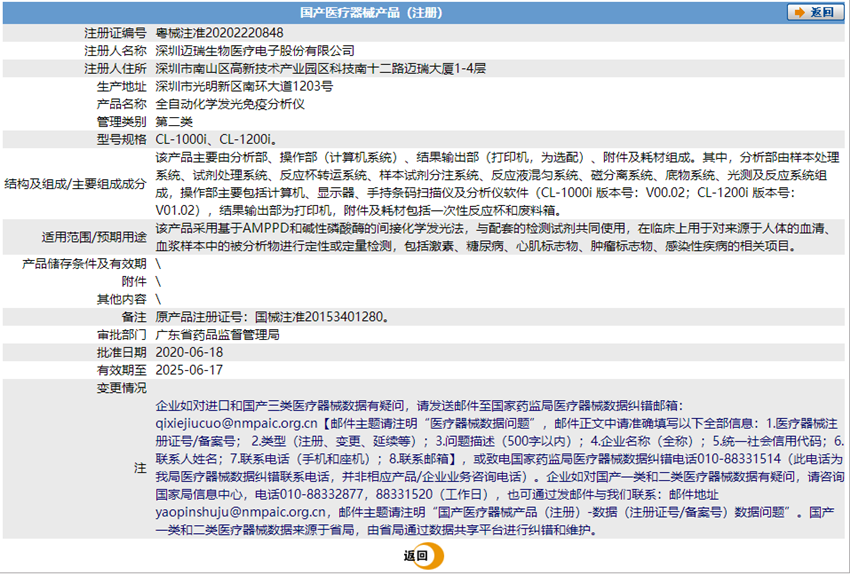This screenshot has height=575, width=850.
Task: Click the 注册人住所 label
Action: coord(115,69)
